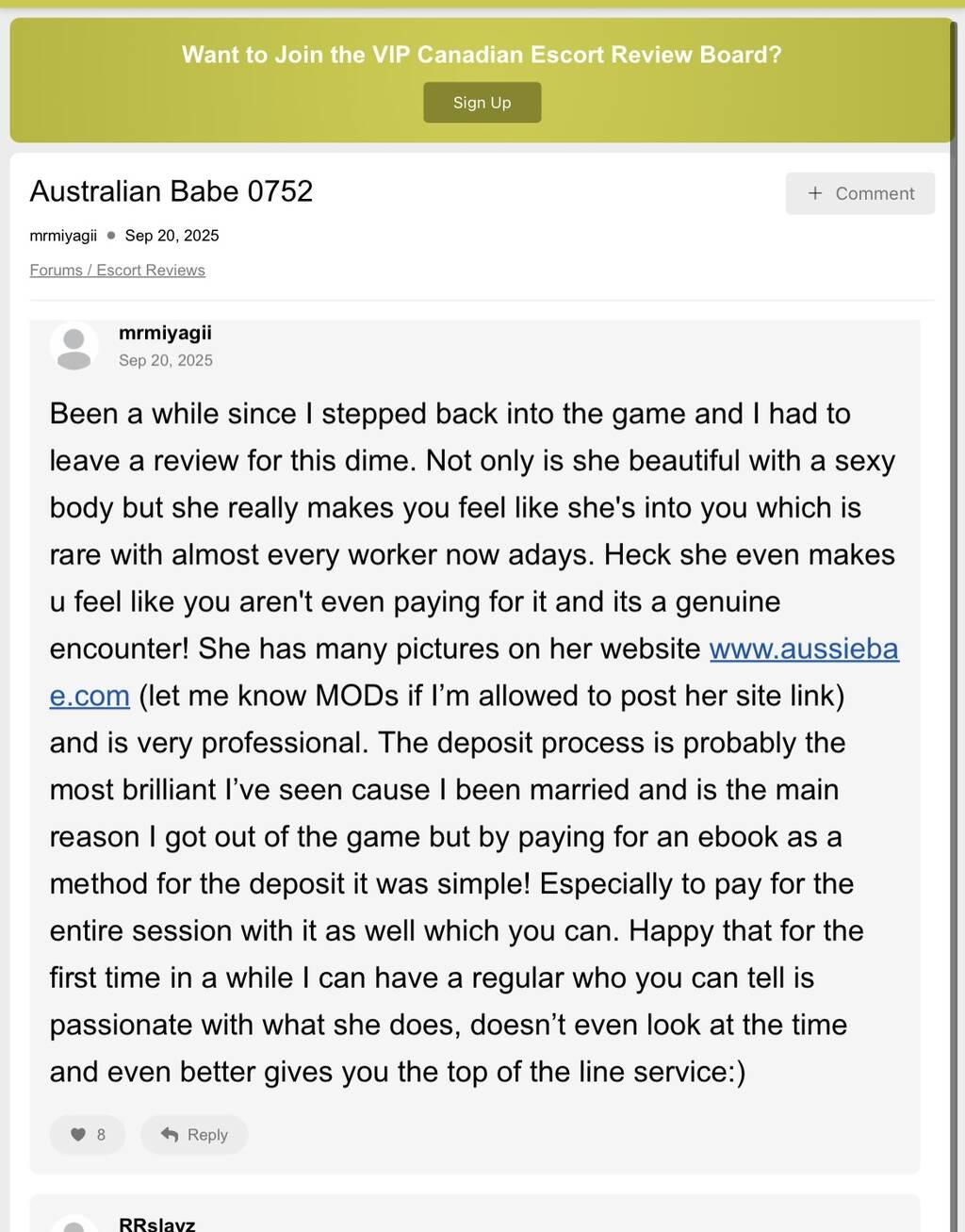Click the Australian Babe 0752 thread title
The height and width of the screenshot is (1232, 965).
point(172,191)
